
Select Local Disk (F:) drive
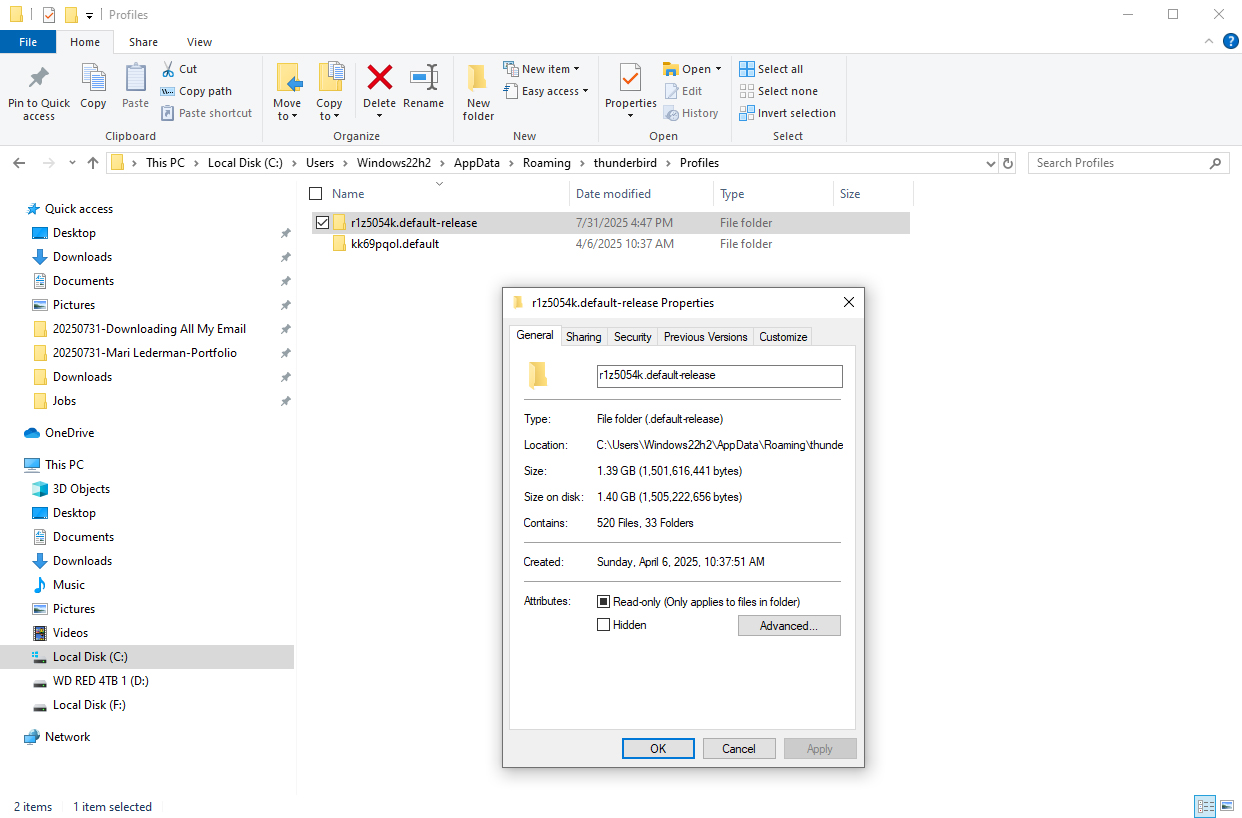click(x=89, y=705)
